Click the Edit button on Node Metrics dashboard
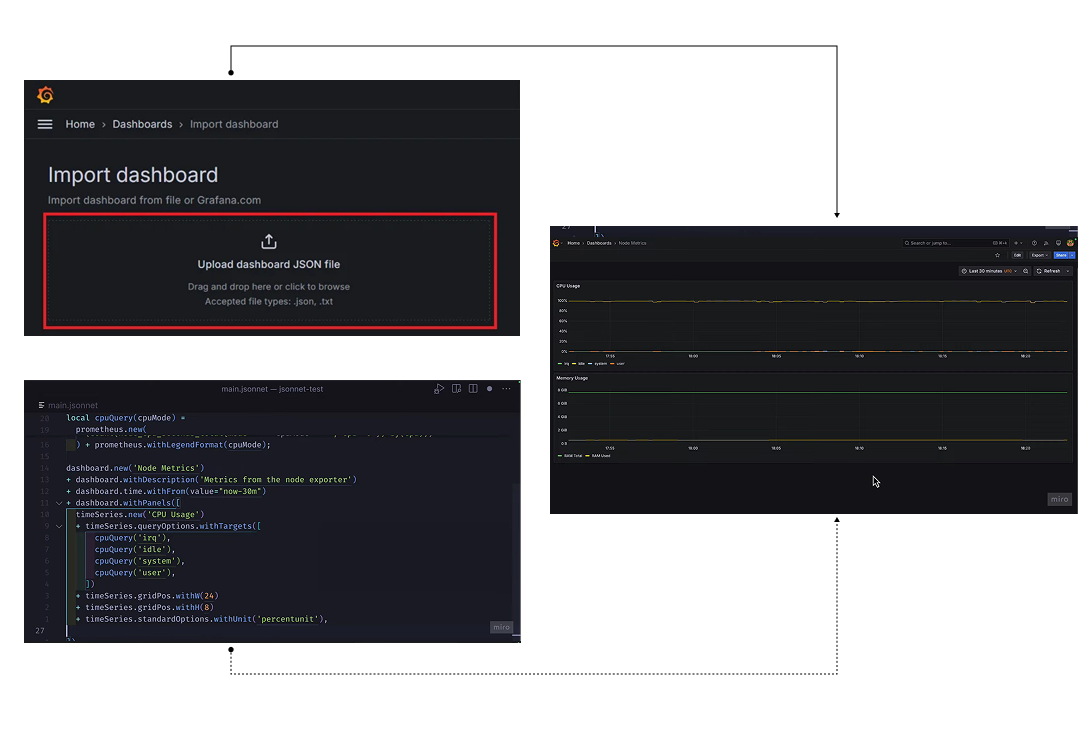The image size is (1084, 730). (1018, 255)
